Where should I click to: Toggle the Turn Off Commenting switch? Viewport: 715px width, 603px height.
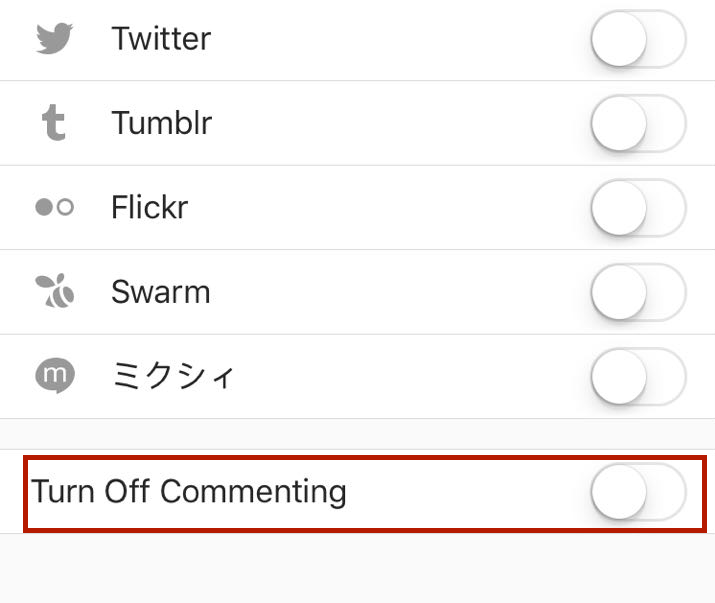coord(638,493)
